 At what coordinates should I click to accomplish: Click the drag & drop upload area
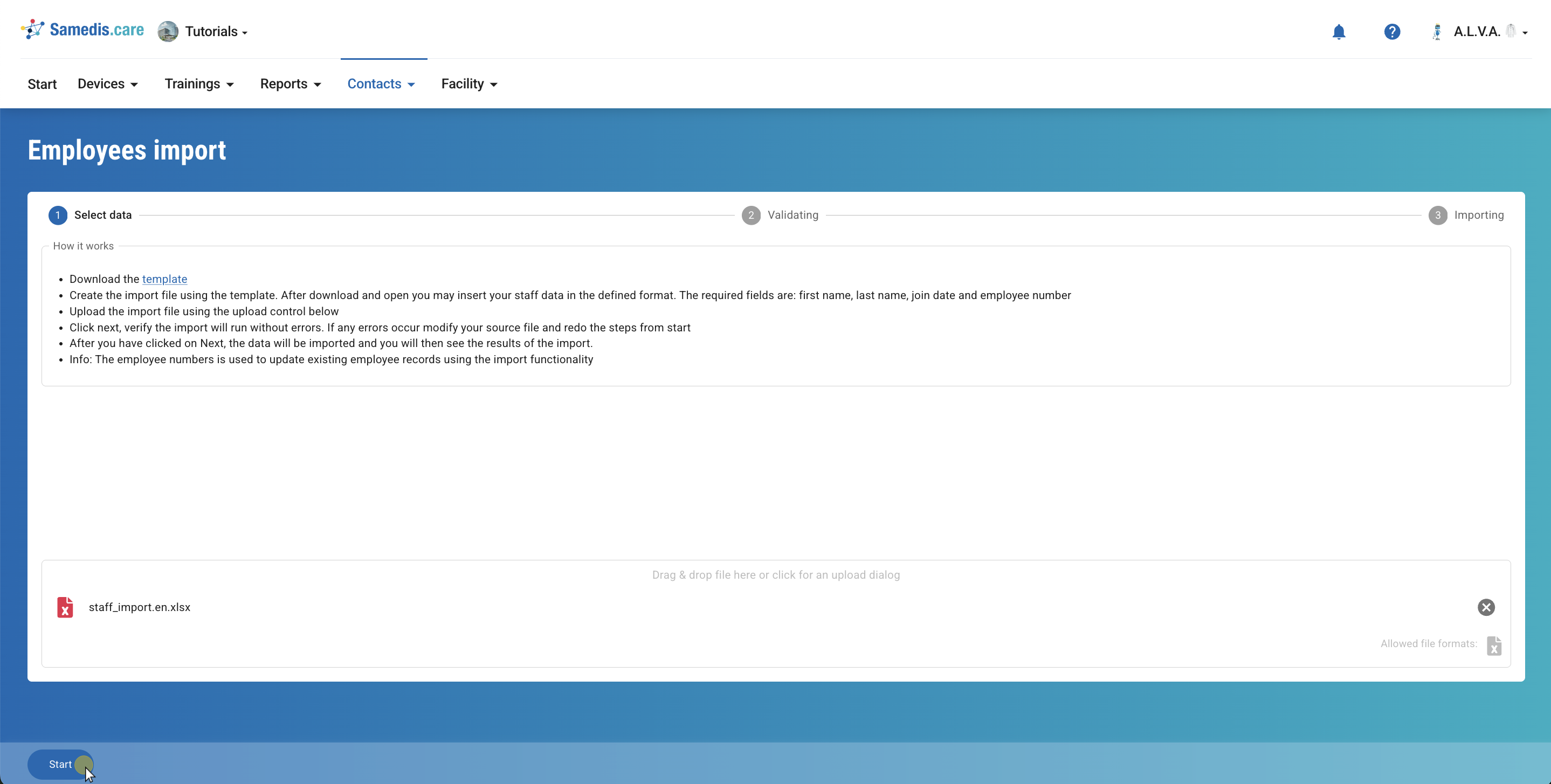(x=775, y=574)
